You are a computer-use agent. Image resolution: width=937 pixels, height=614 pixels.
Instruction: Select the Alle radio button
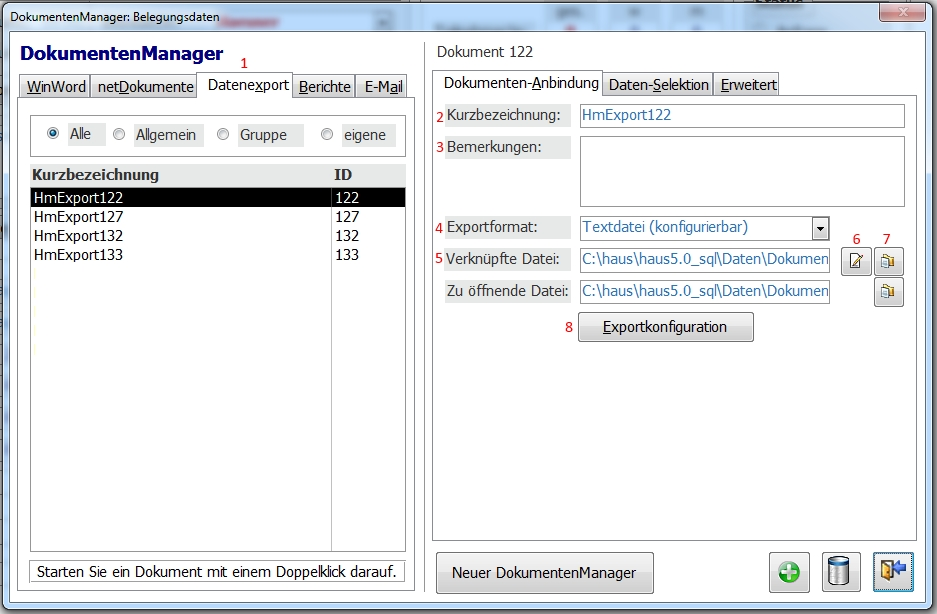[53, 134]
